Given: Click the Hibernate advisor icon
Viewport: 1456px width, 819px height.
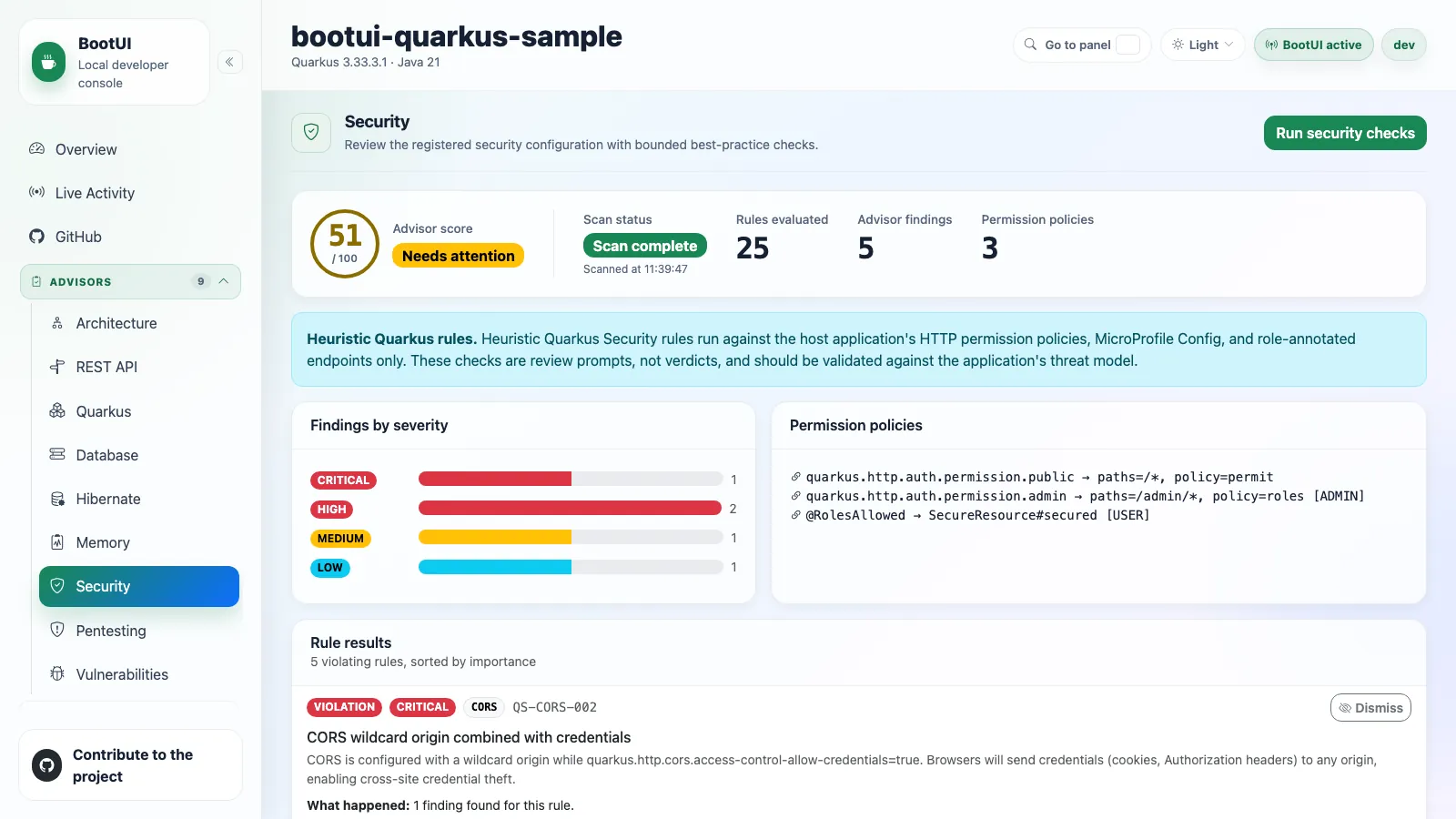Looking at the screenshot, I should tap(57, 499).
